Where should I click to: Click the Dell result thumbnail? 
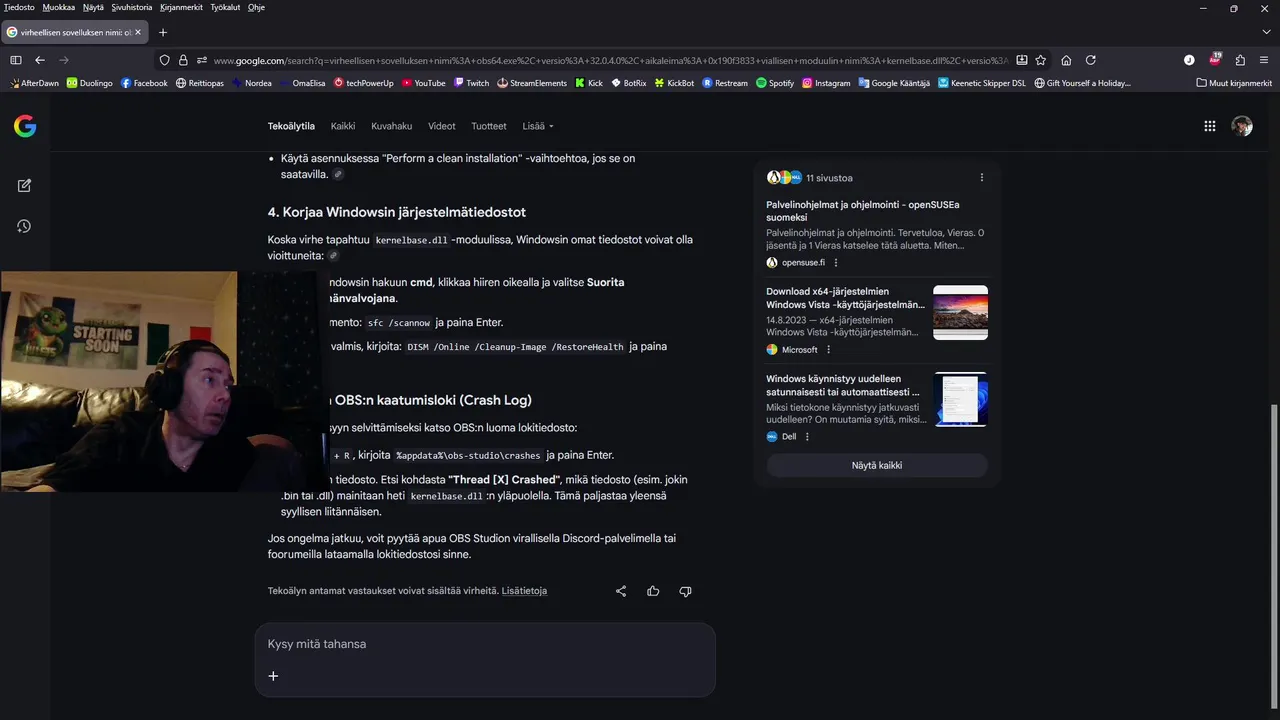(x=960, y=399)
